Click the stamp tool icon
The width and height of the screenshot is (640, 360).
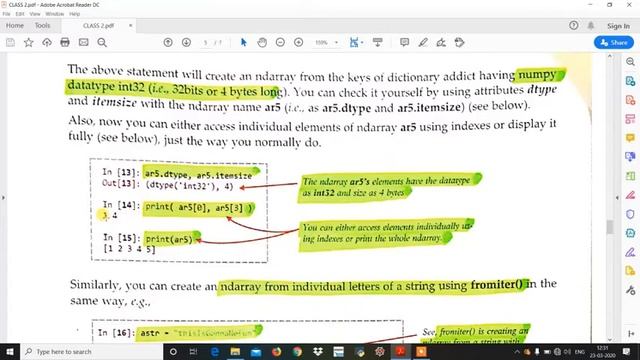[x=459, y=42]
